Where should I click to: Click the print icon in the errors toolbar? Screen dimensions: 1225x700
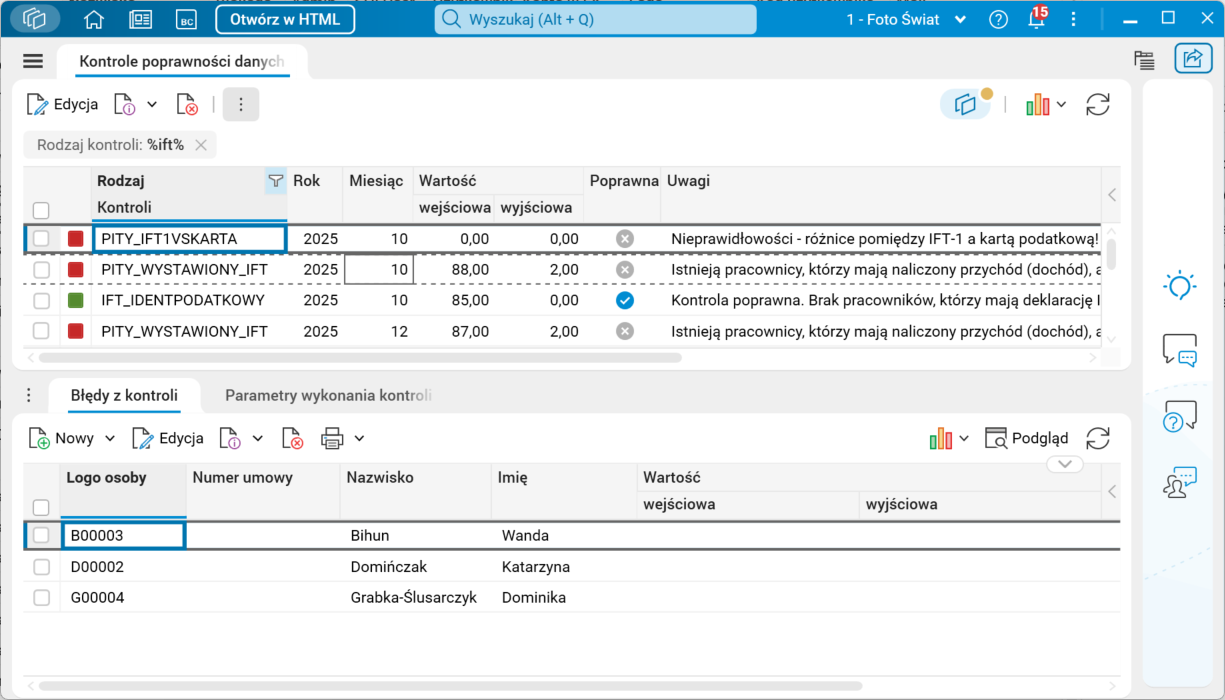(332, 438)
